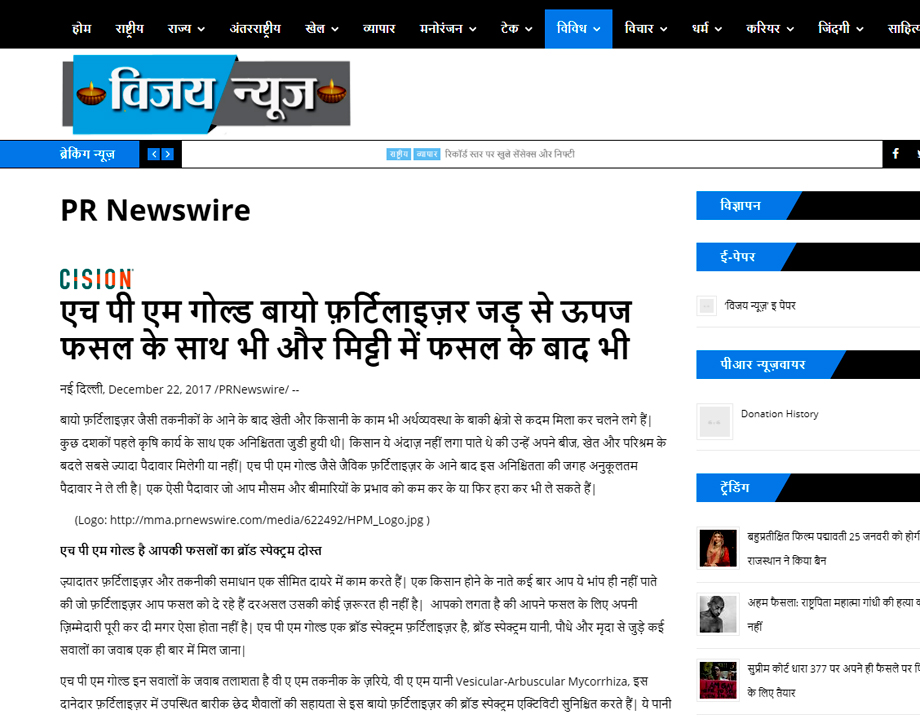Expand the जिंदगी dropdown menu
This screenshot has height=717, width=920.
pos(840,28)
